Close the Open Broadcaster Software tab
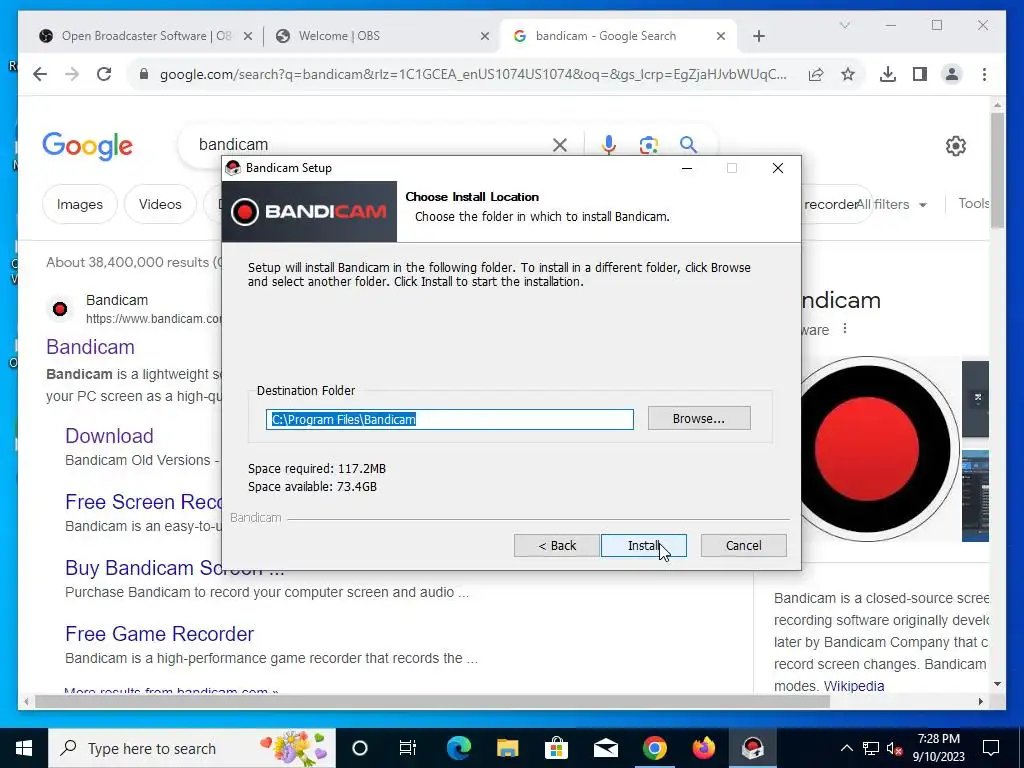 pos(248,37)
